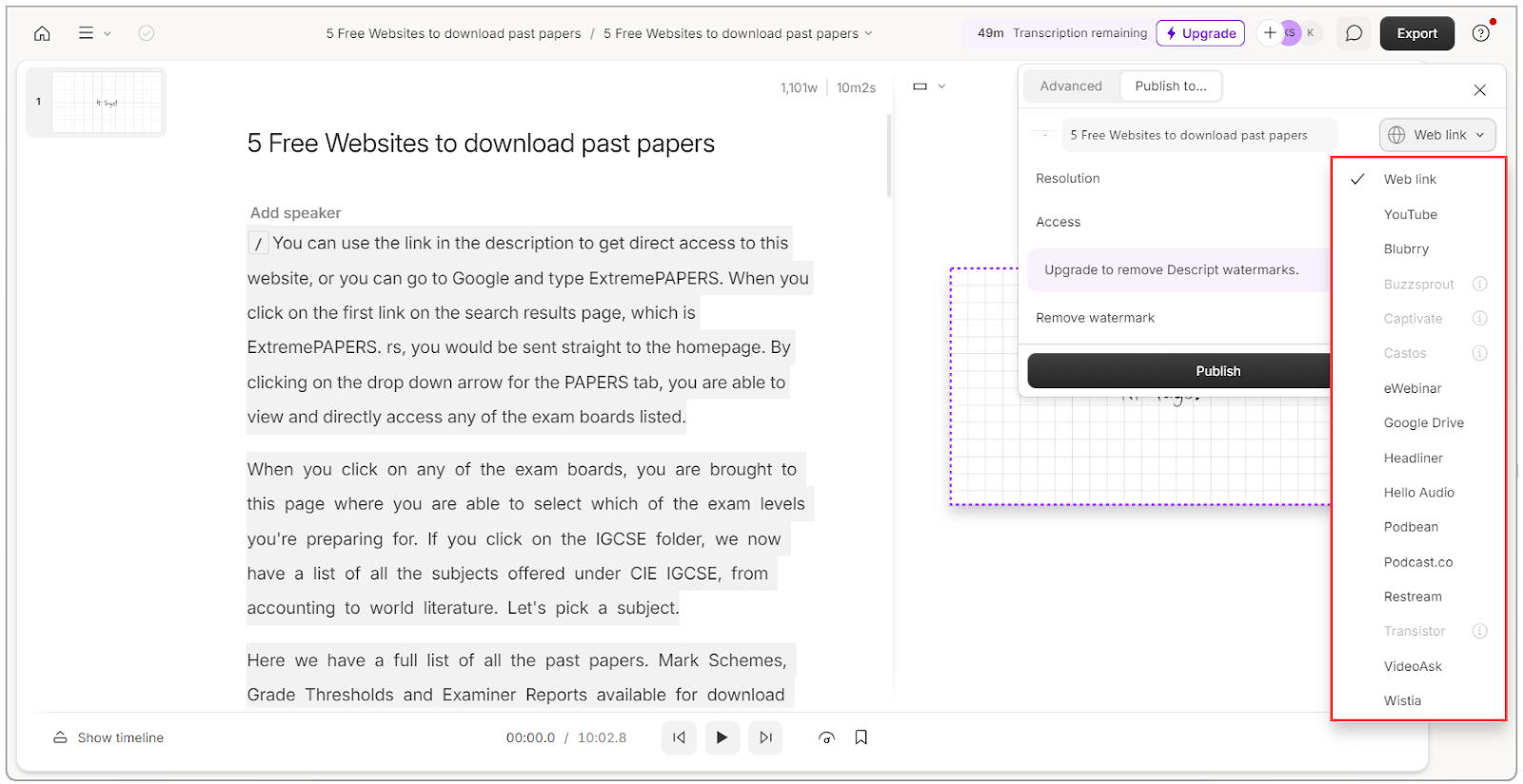Show the timeline

(109, 737)
